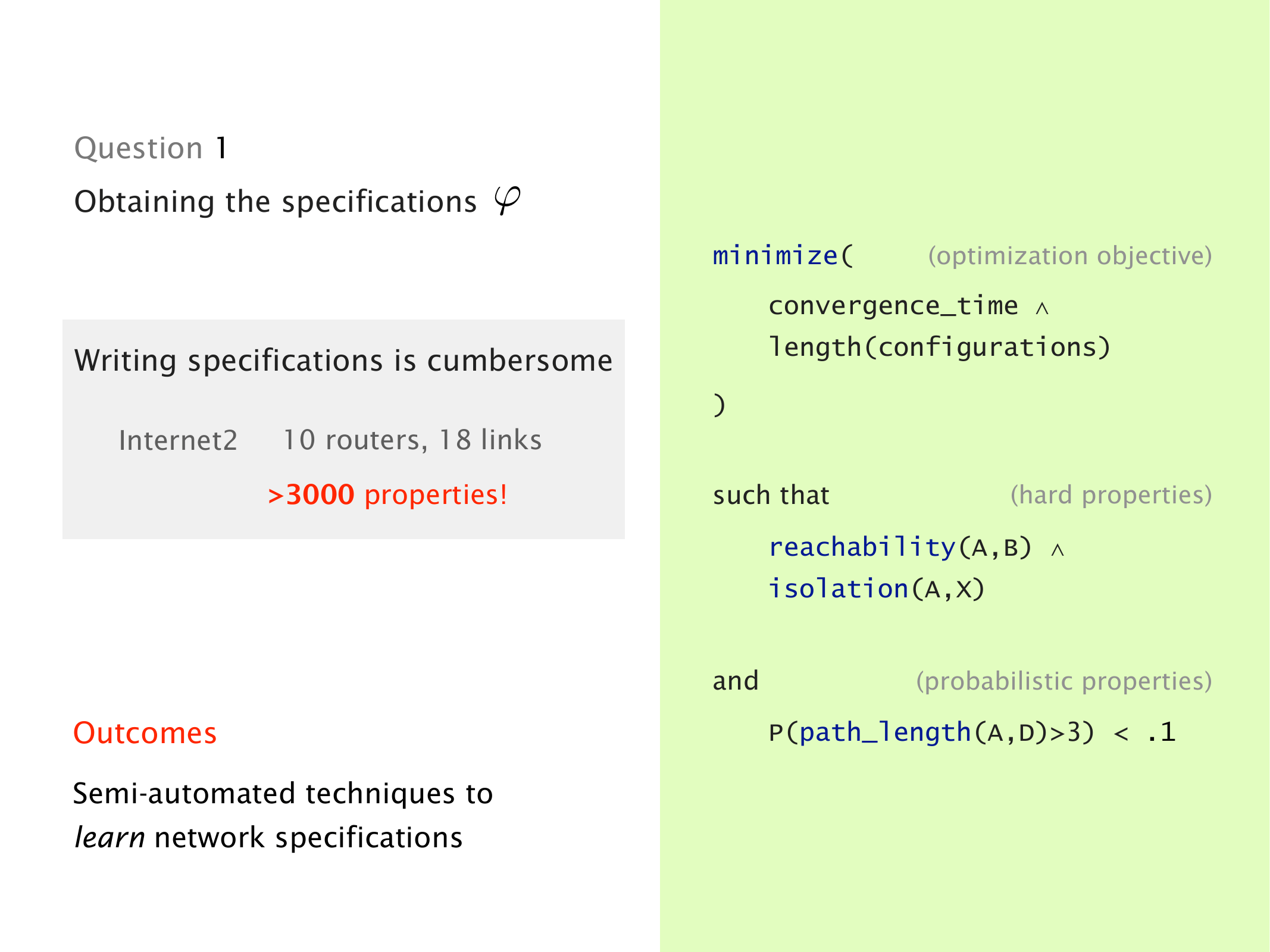Select "Semi-automated techniques to" line
Image resolution: width=1270 pixels, height=952 pixels.
283,794
